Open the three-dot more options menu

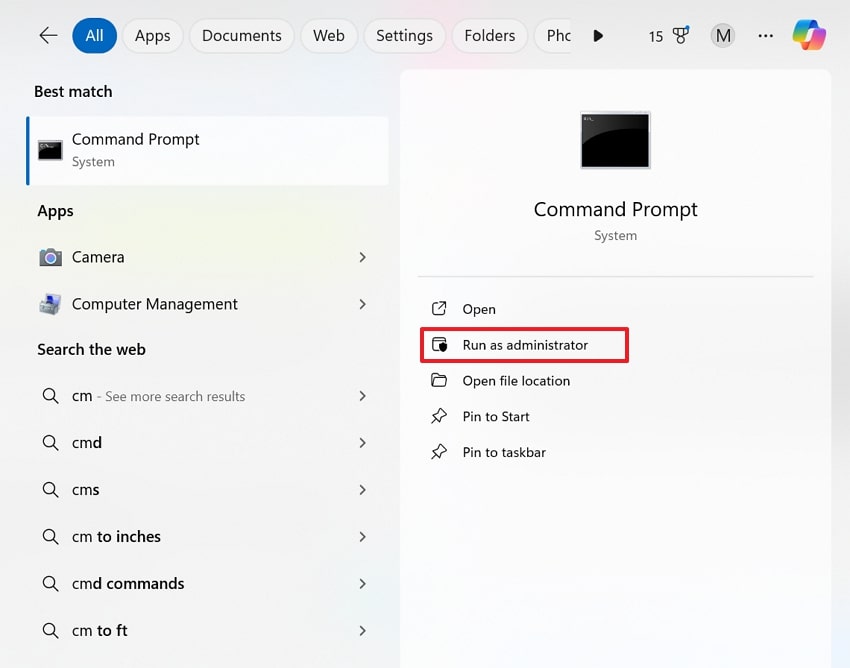pos(765,36)
